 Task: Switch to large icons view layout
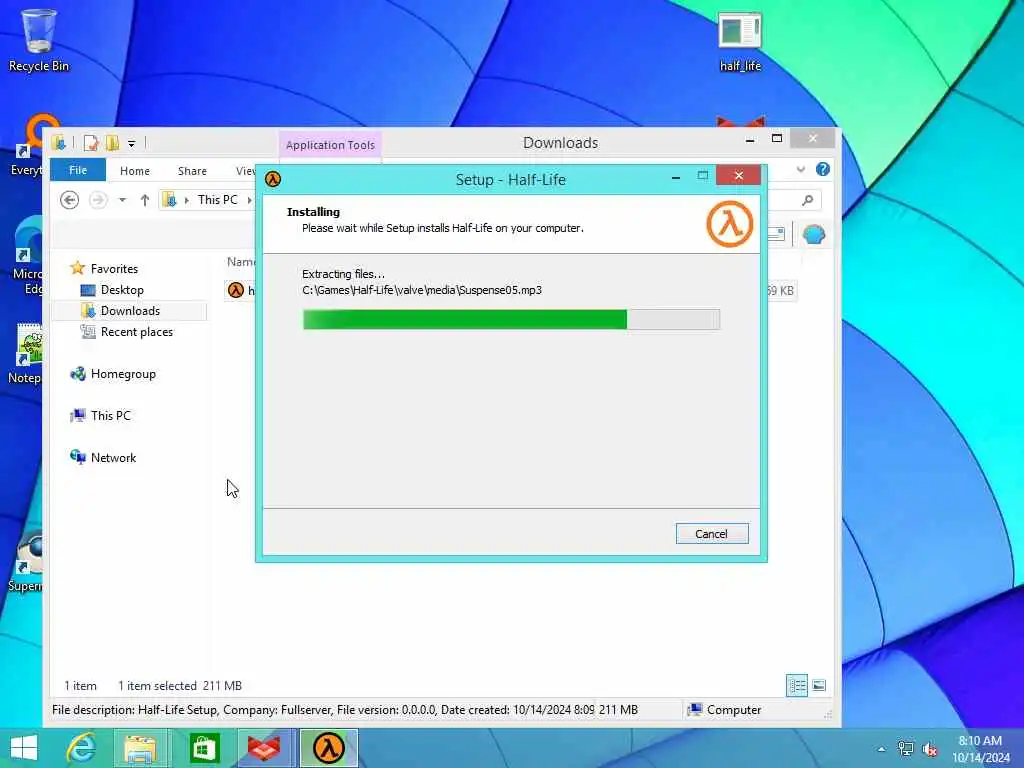[819, 686]
